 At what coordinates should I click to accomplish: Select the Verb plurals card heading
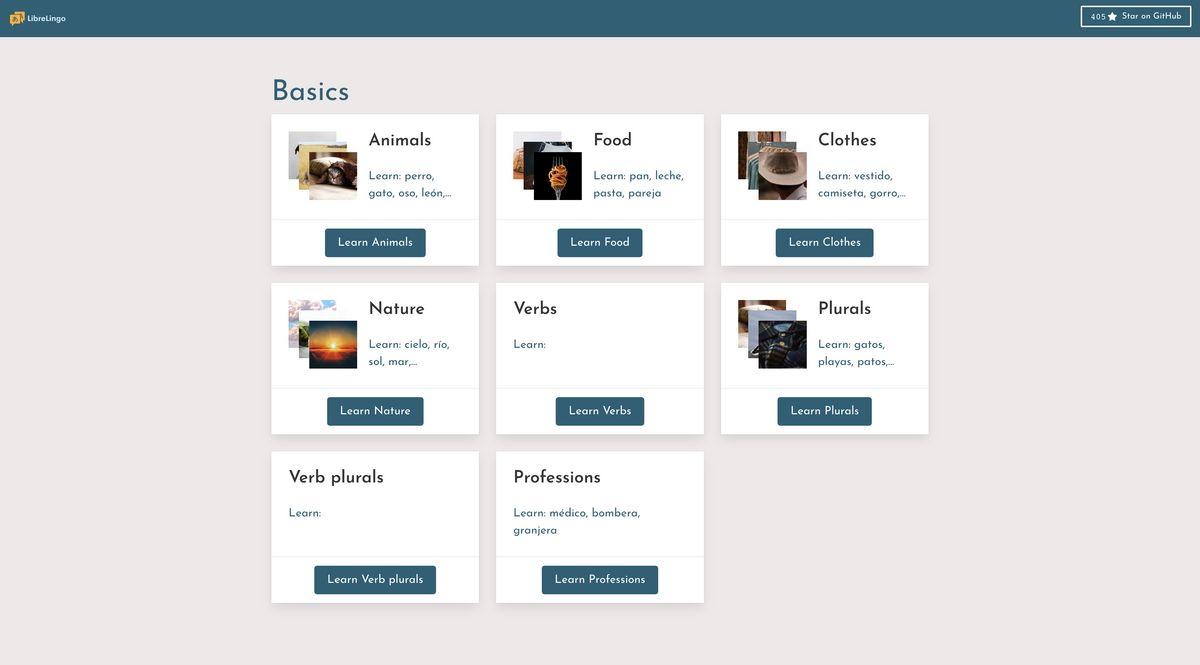336,478
